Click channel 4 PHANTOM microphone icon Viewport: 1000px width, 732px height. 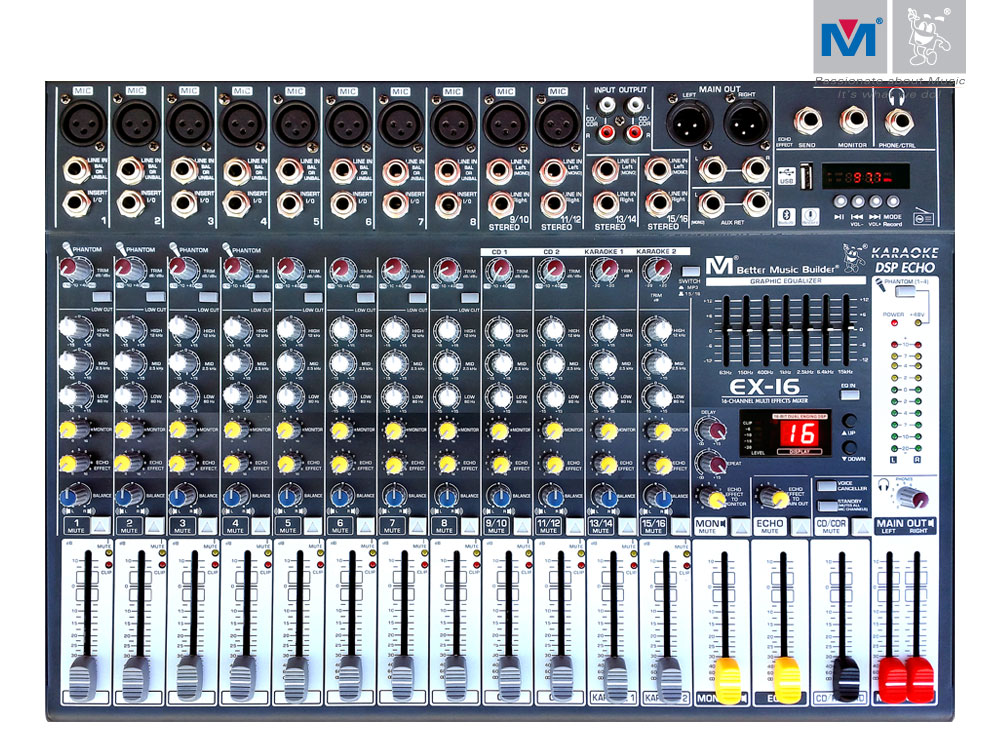[226, 248]
